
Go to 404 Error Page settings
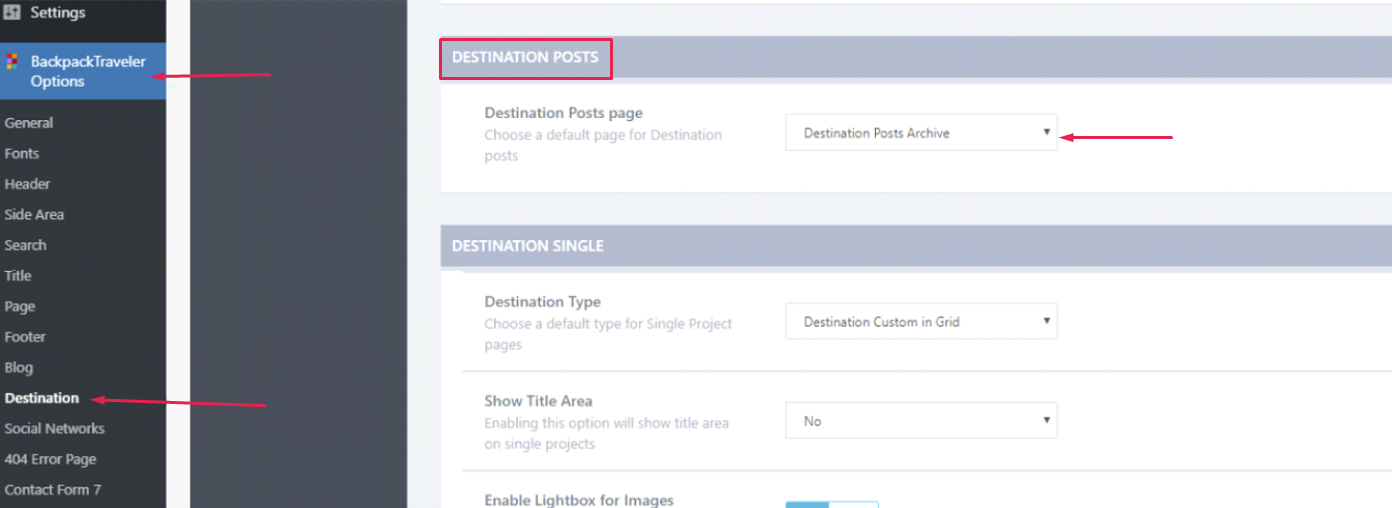[50, 460]
